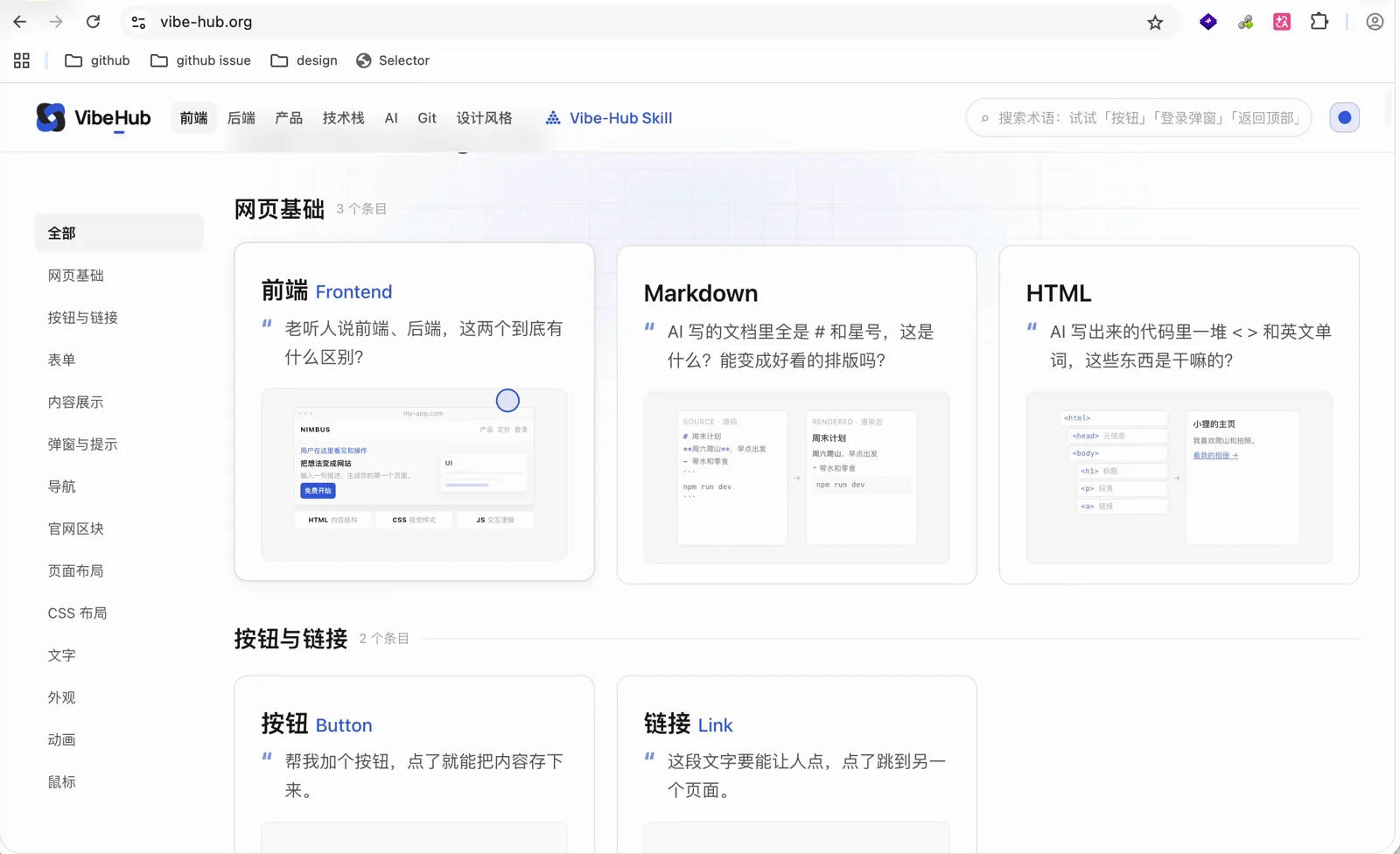Click the address bar URL vibe-hub.org

point(206,22)
